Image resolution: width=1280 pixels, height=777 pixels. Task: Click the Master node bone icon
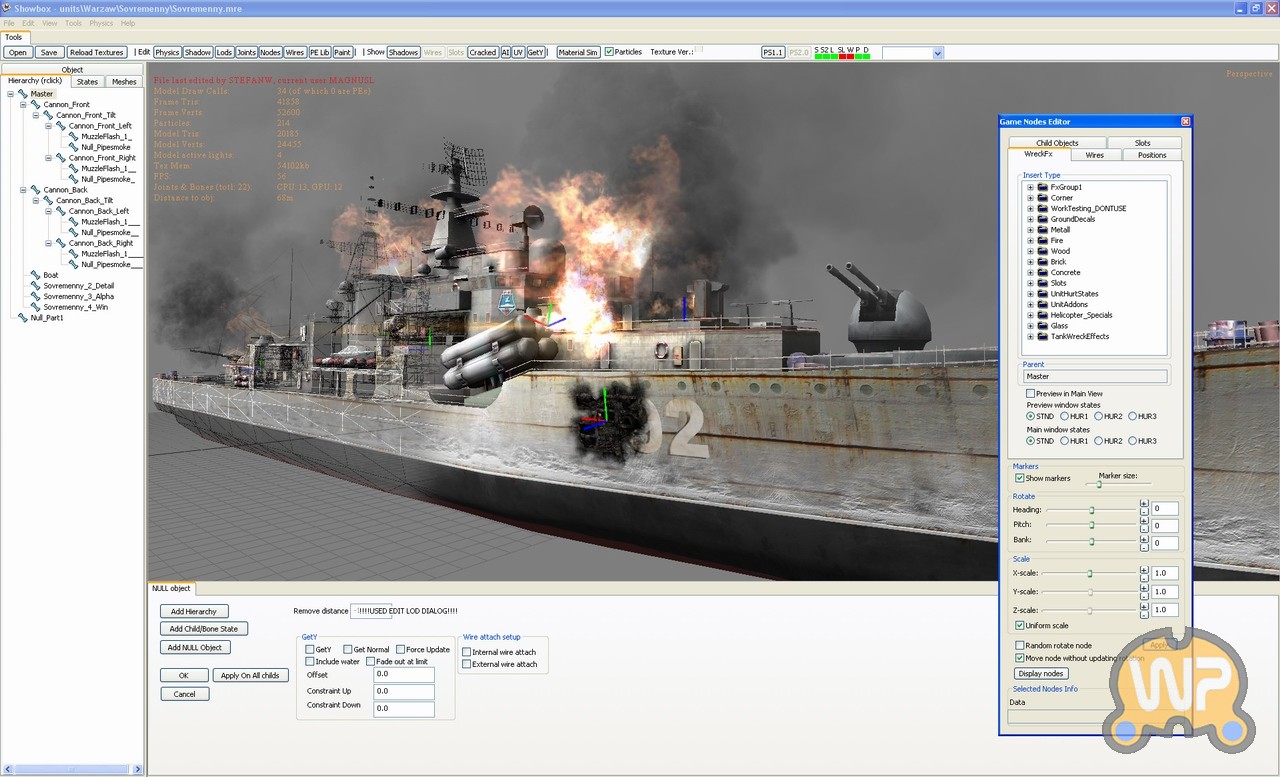click(23, 94)
